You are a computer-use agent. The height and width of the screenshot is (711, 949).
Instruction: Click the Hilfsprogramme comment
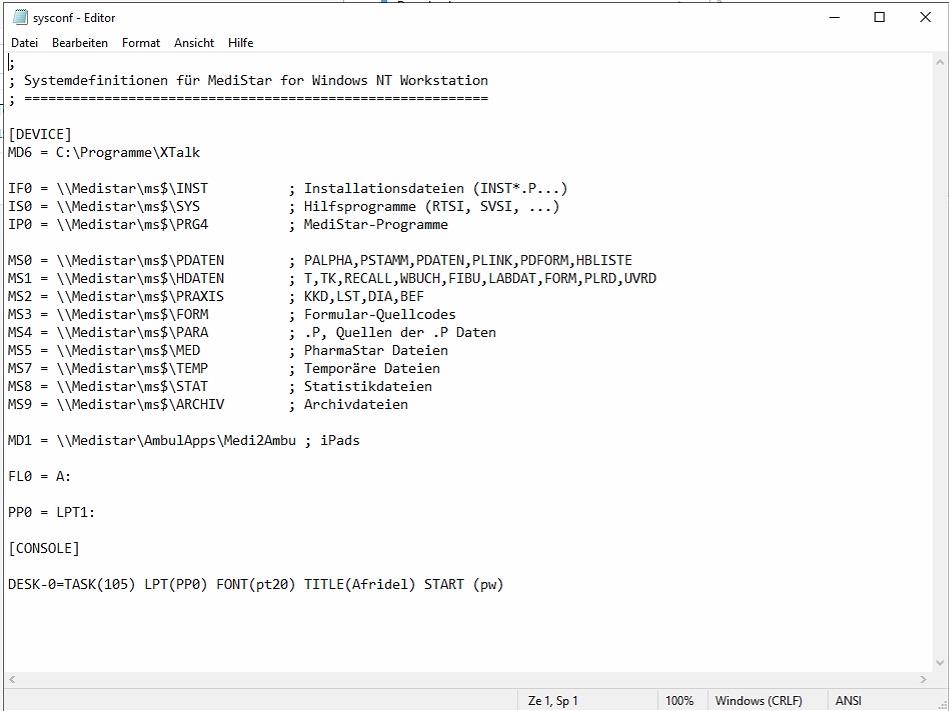(x=432, y=206)
